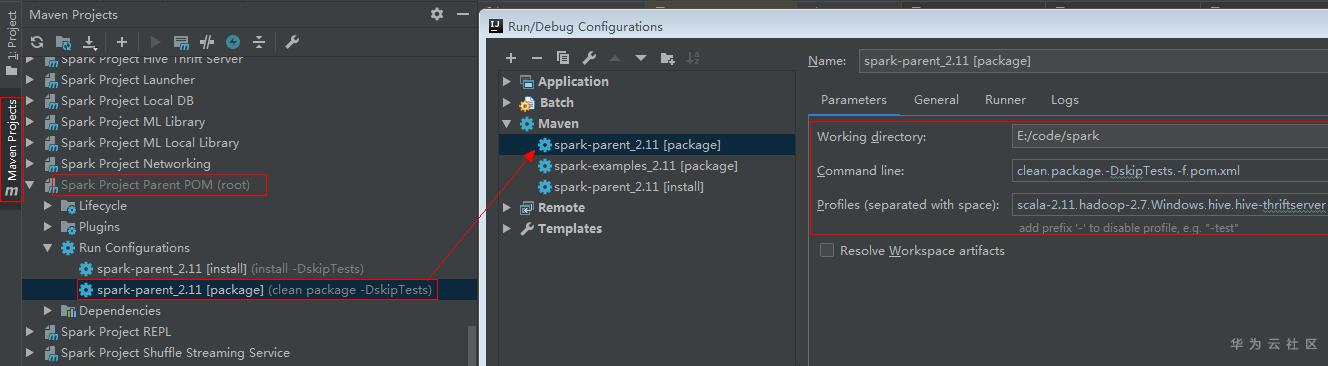Toggle Maven Projects side tab
The width and height of the screenshot is (1328, 366).
11,148
